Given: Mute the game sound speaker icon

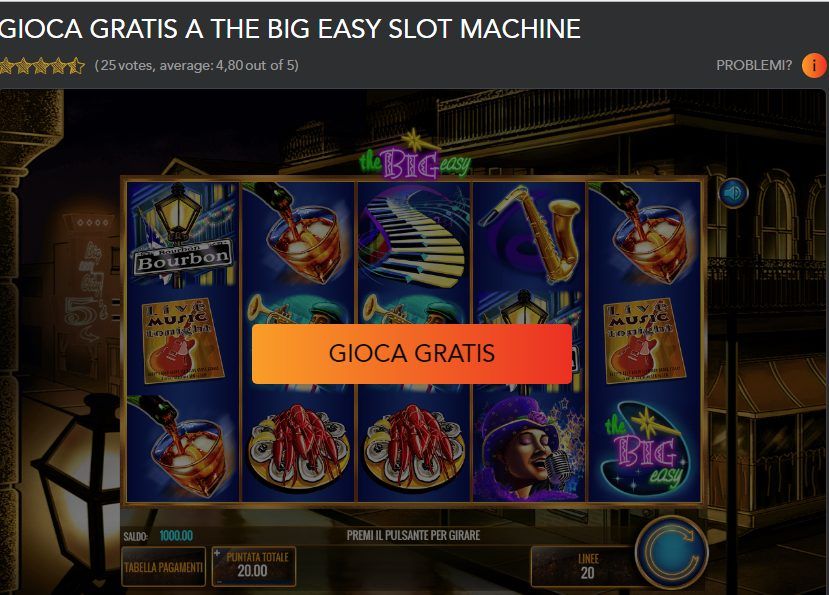Looking at the screenshot, I should [733, 193].
